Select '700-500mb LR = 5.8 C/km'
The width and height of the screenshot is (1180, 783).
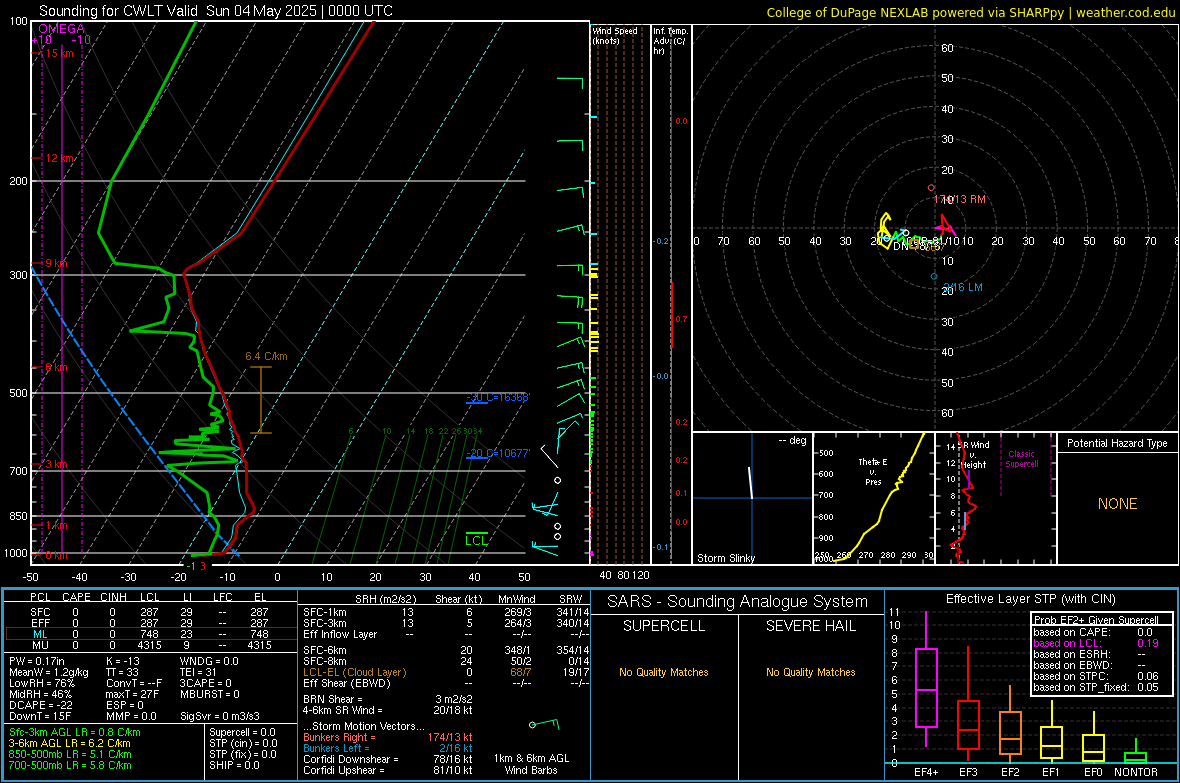tap(70, 765)
